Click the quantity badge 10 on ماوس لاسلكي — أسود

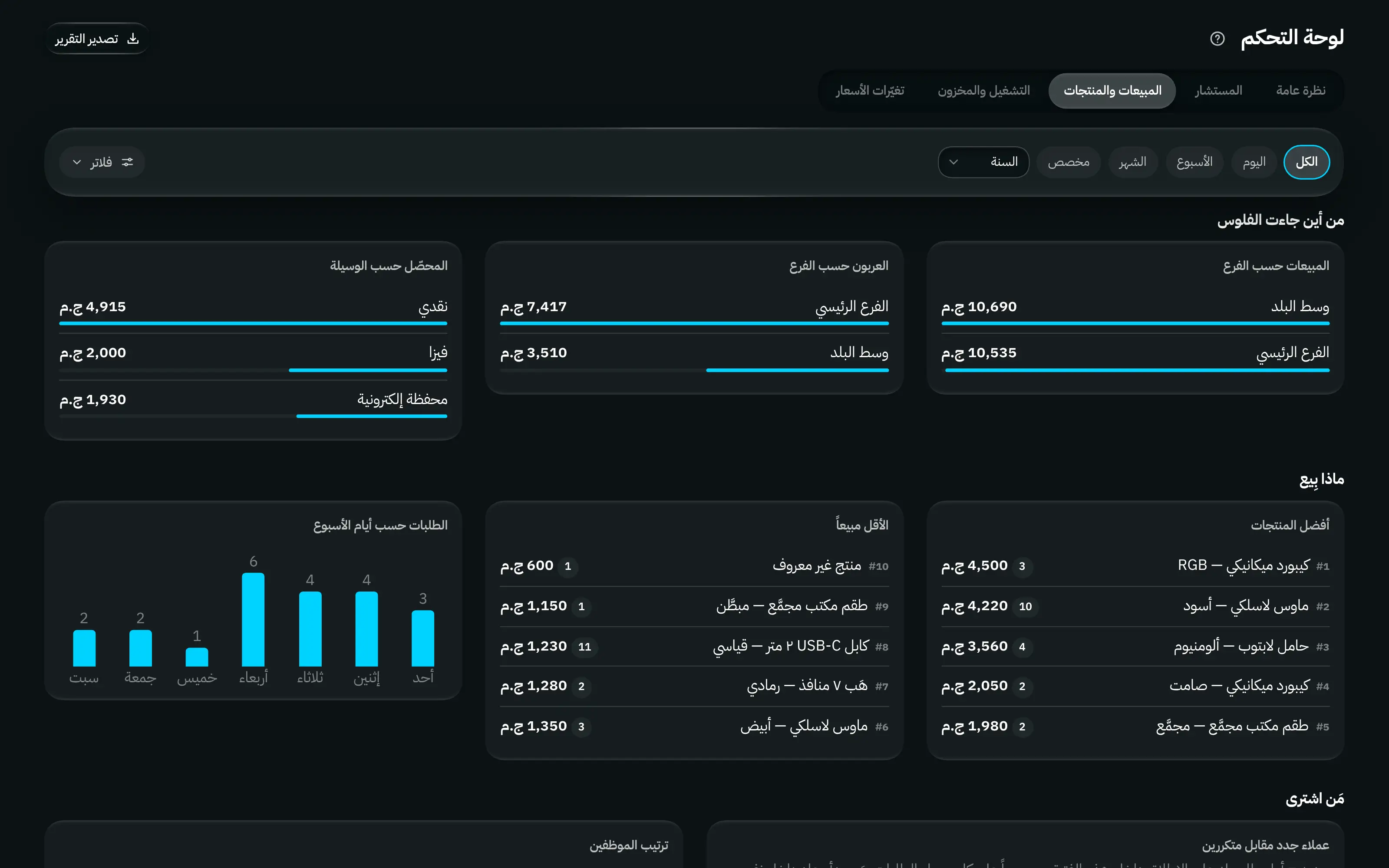click(1026, 607)
